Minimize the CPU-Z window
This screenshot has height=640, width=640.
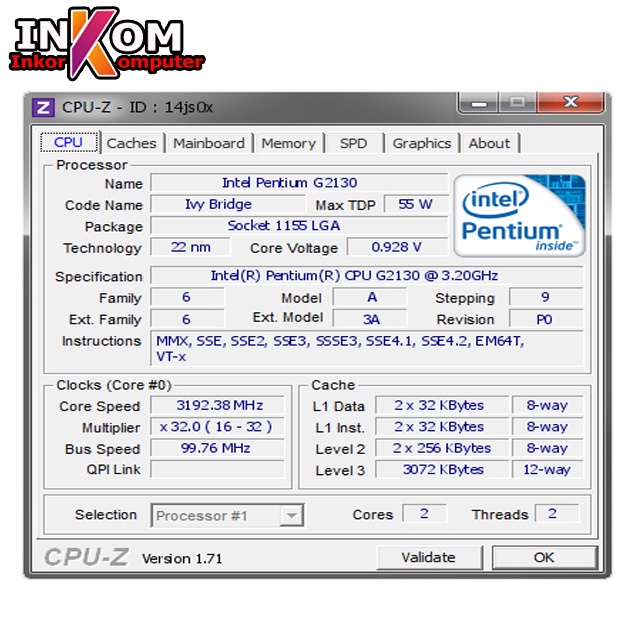(x=478, y=102)
